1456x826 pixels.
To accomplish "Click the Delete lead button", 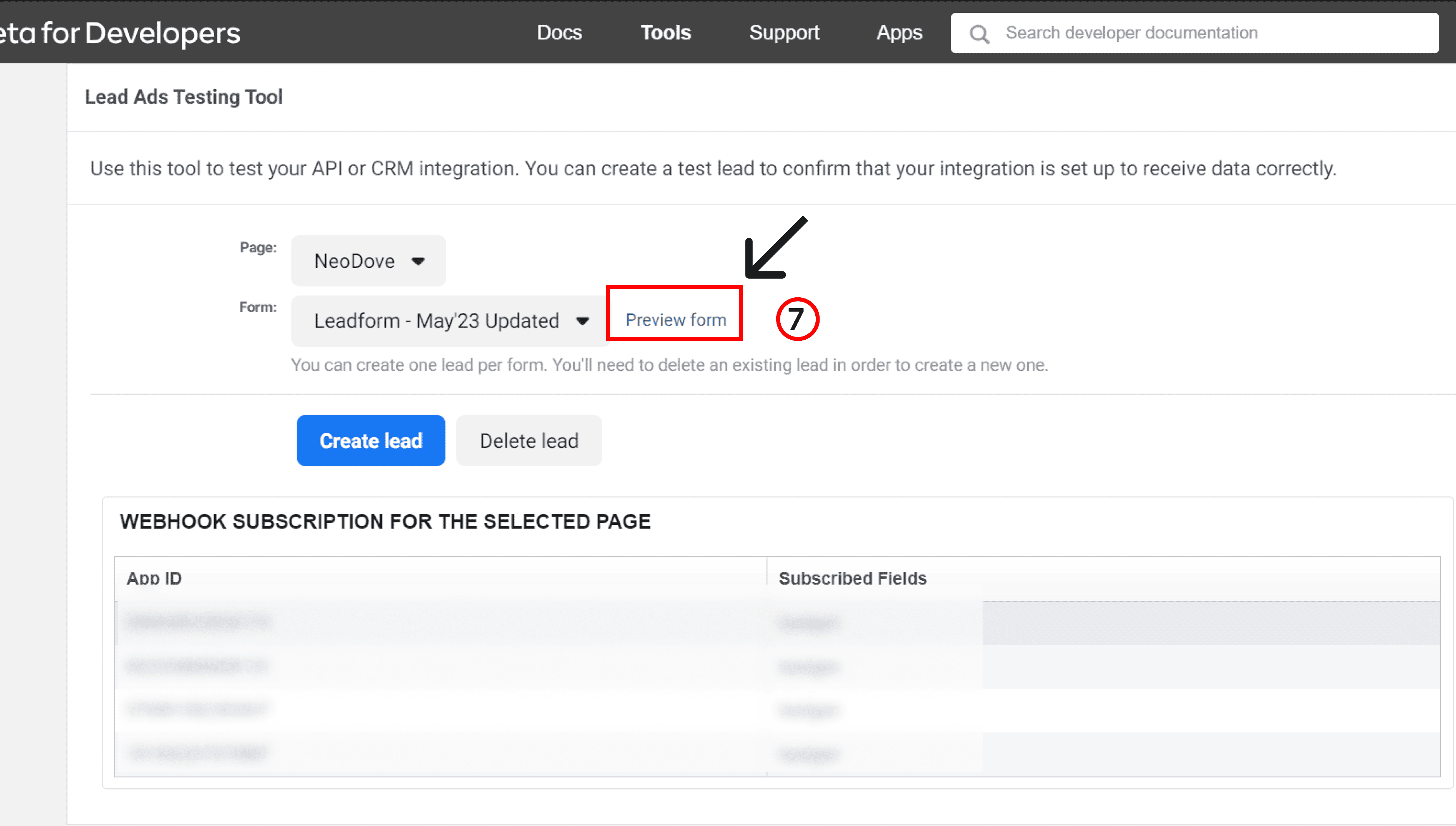I will [529, 440].
